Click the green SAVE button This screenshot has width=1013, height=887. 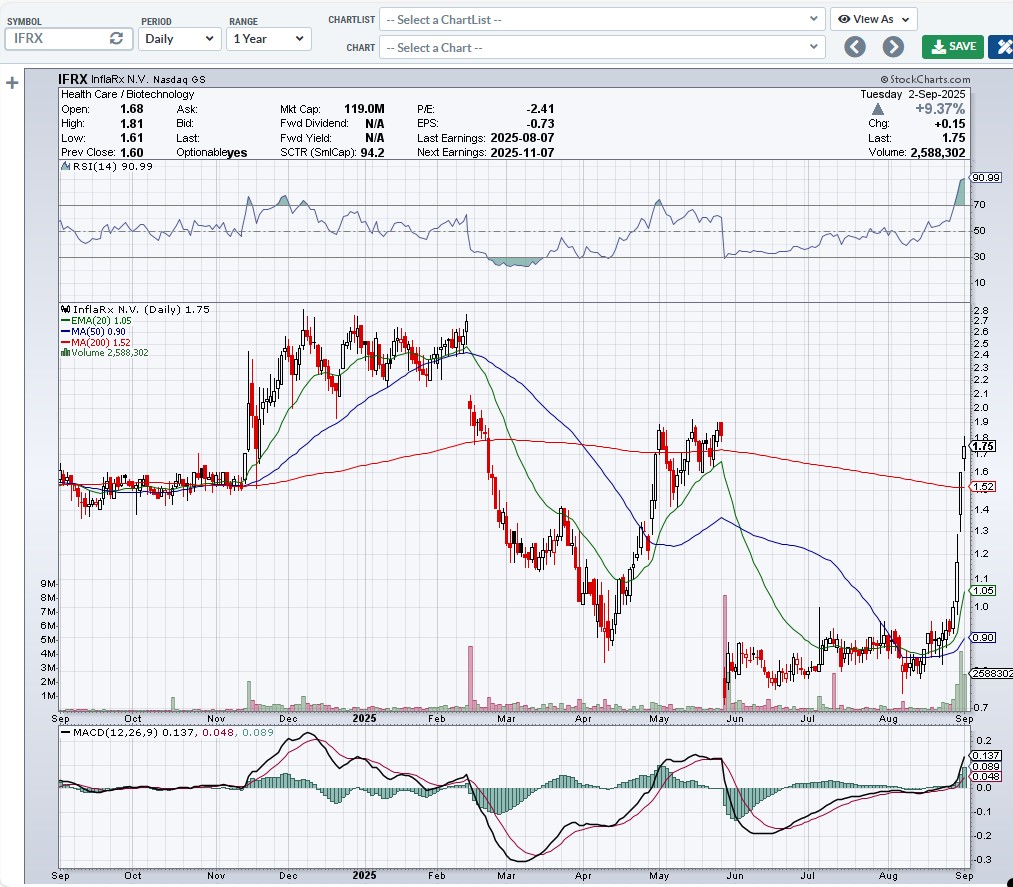click(953, 47)
